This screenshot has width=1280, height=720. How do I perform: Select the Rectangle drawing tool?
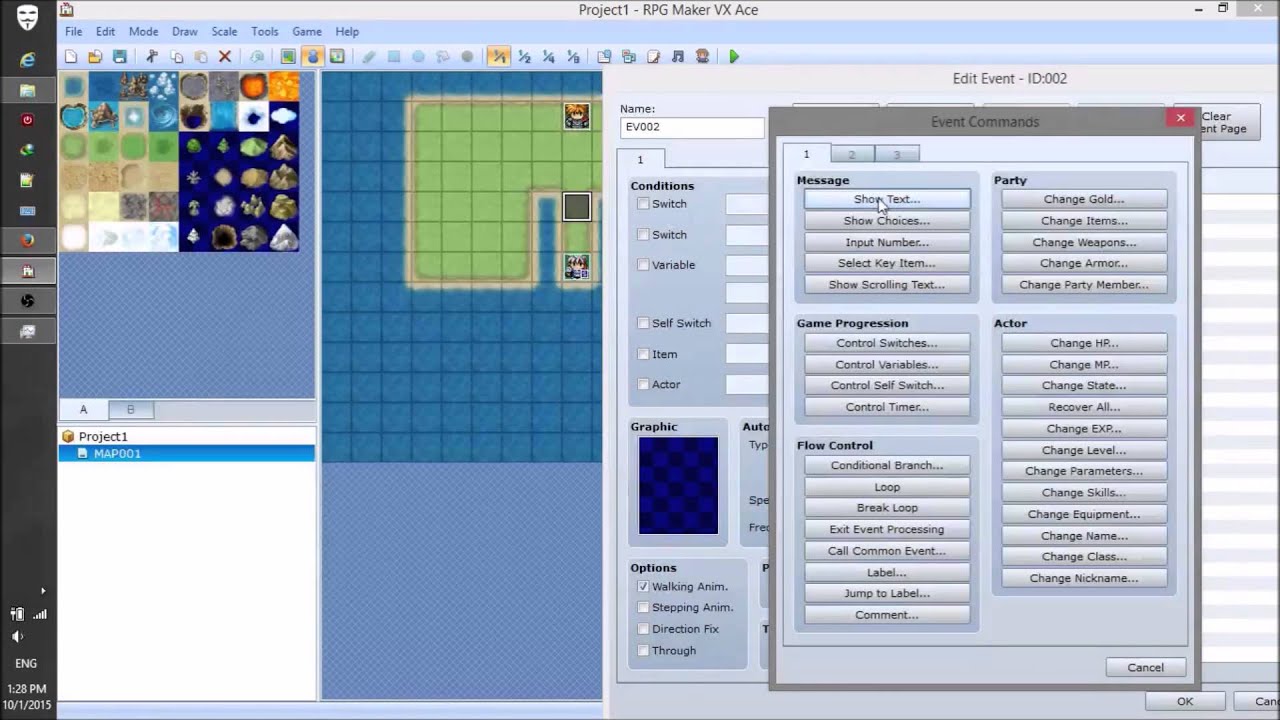[394, 57]
